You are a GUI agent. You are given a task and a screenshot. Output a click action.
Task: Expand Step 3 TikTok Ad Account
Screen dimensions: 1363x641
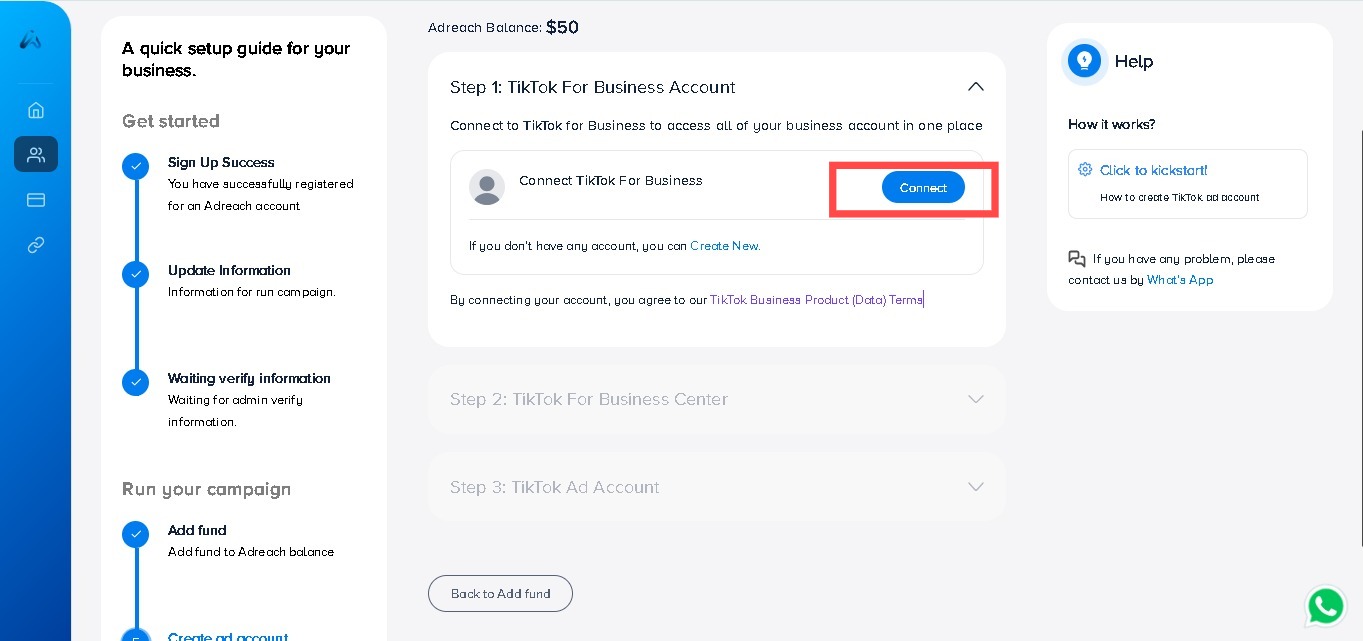pyautogui.click(x=976, y=487)
